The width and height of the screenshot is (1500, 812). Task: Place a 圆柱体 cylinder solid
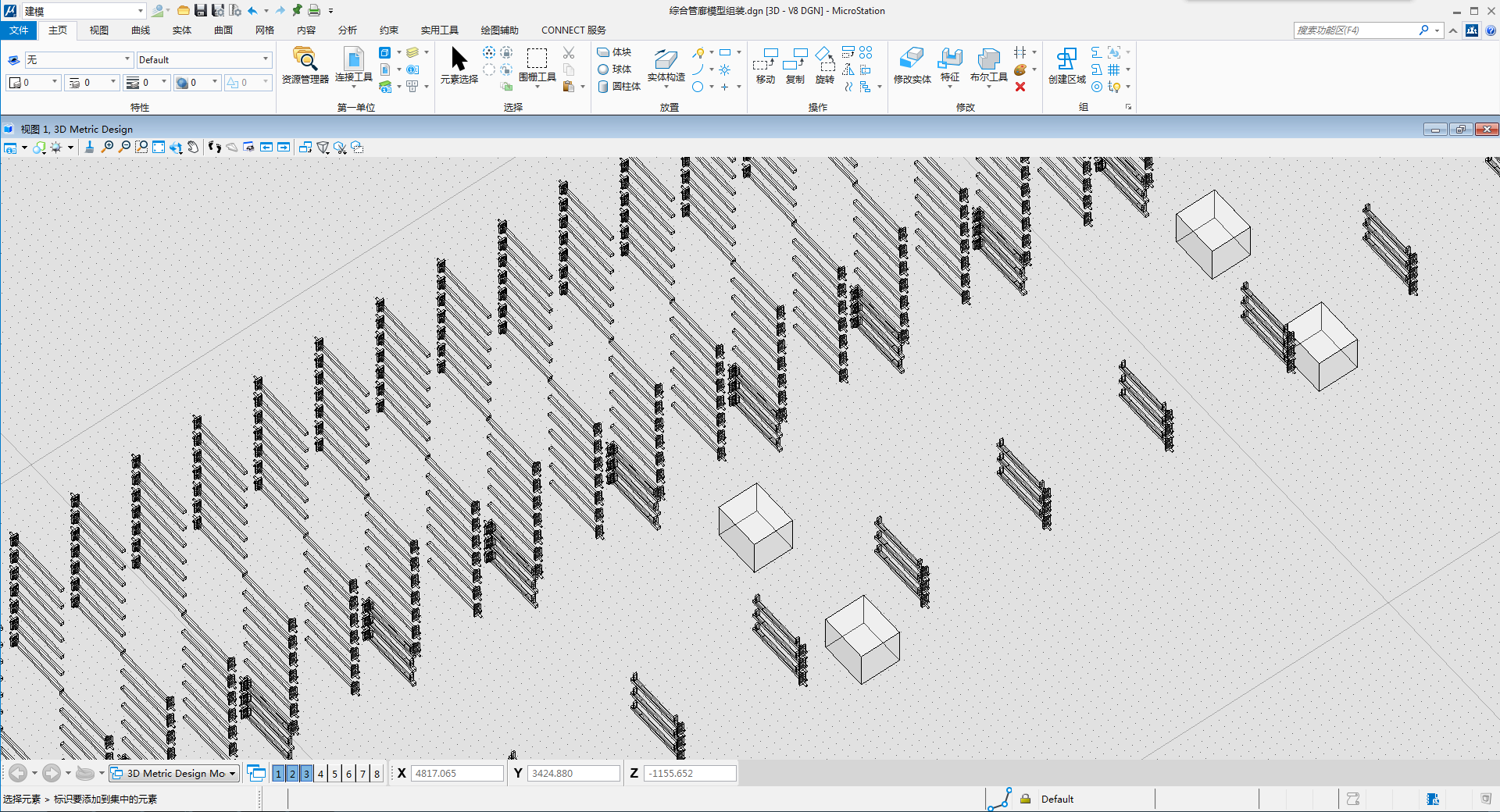(619, 87)
